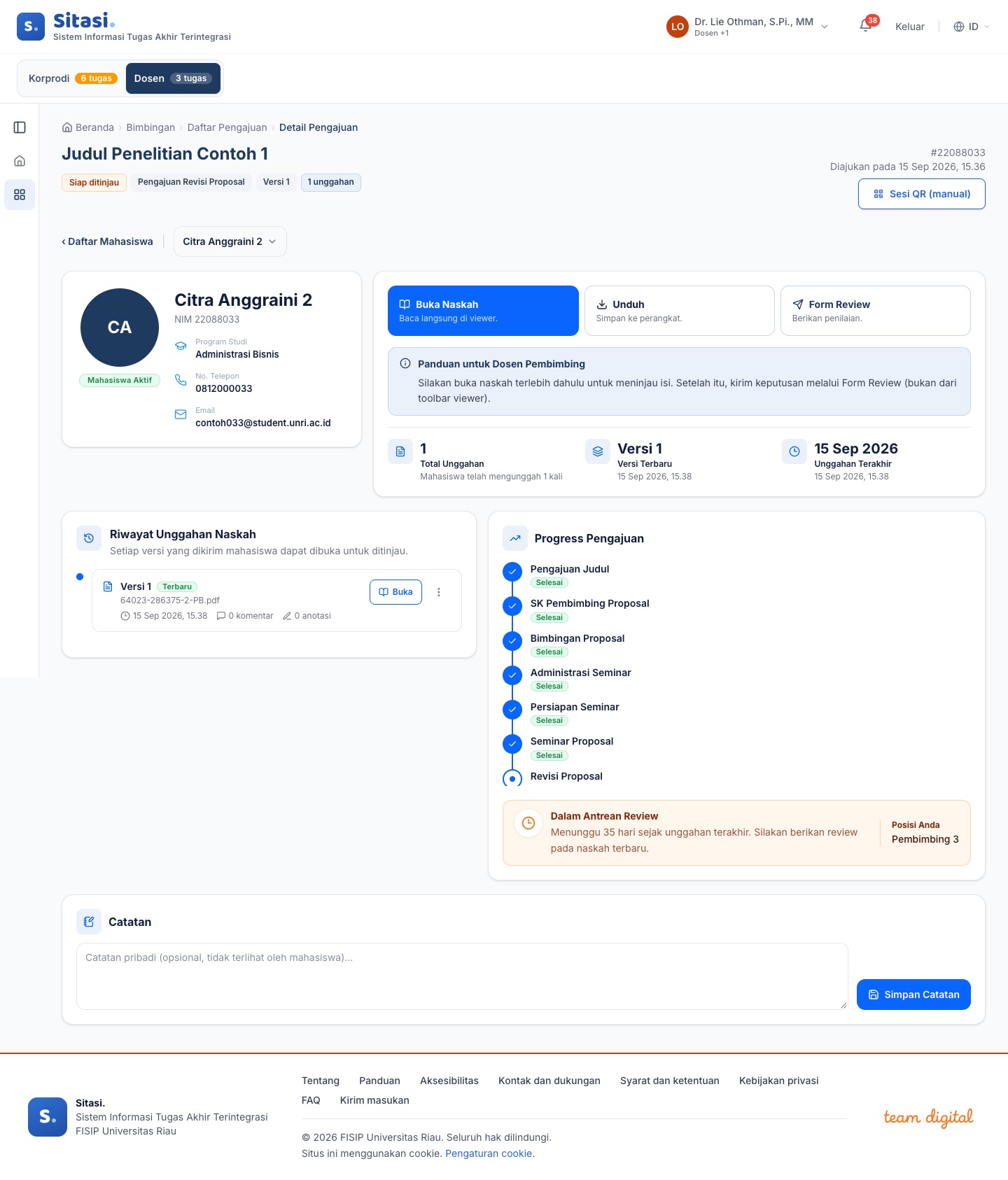
Task: Click the Total Unggahan document icon
Action: [x=400, y=451]
